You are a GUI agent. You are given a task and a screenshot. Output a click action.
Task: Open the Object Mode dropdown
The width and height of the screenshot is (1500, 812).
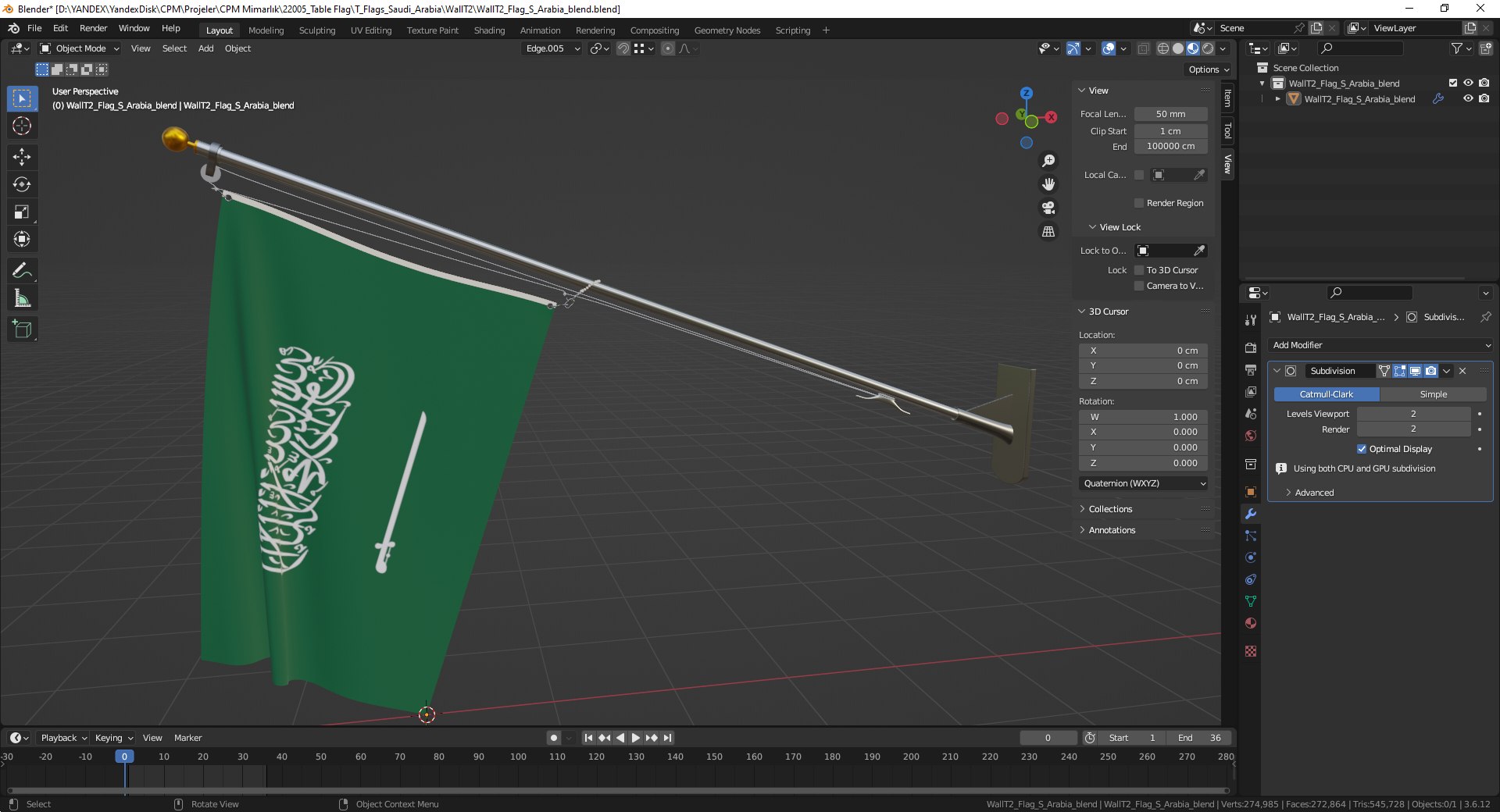[x=80, y=48]
